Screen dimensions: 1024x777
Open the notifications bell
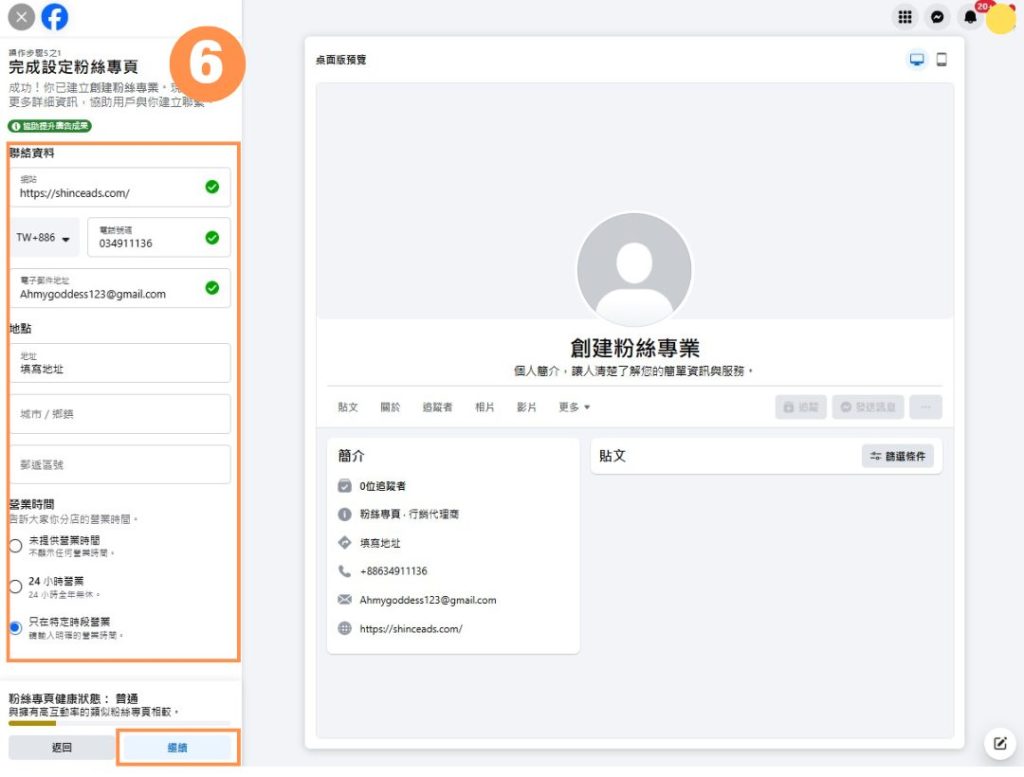(x=969, y=17)
